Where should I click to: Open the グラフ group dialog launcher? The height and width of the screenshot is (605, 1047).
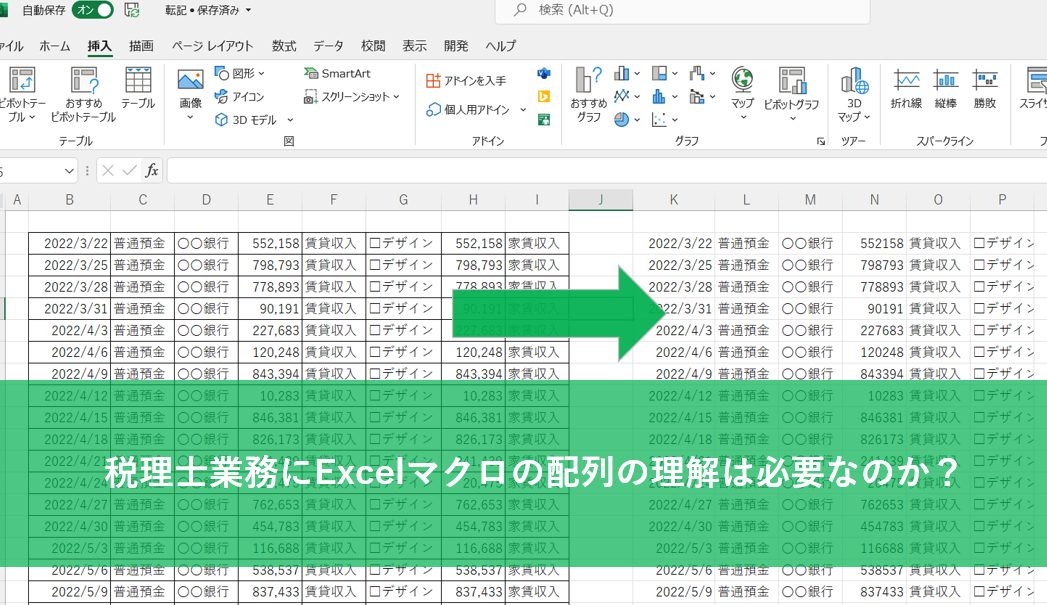click(x=820, y=142)
